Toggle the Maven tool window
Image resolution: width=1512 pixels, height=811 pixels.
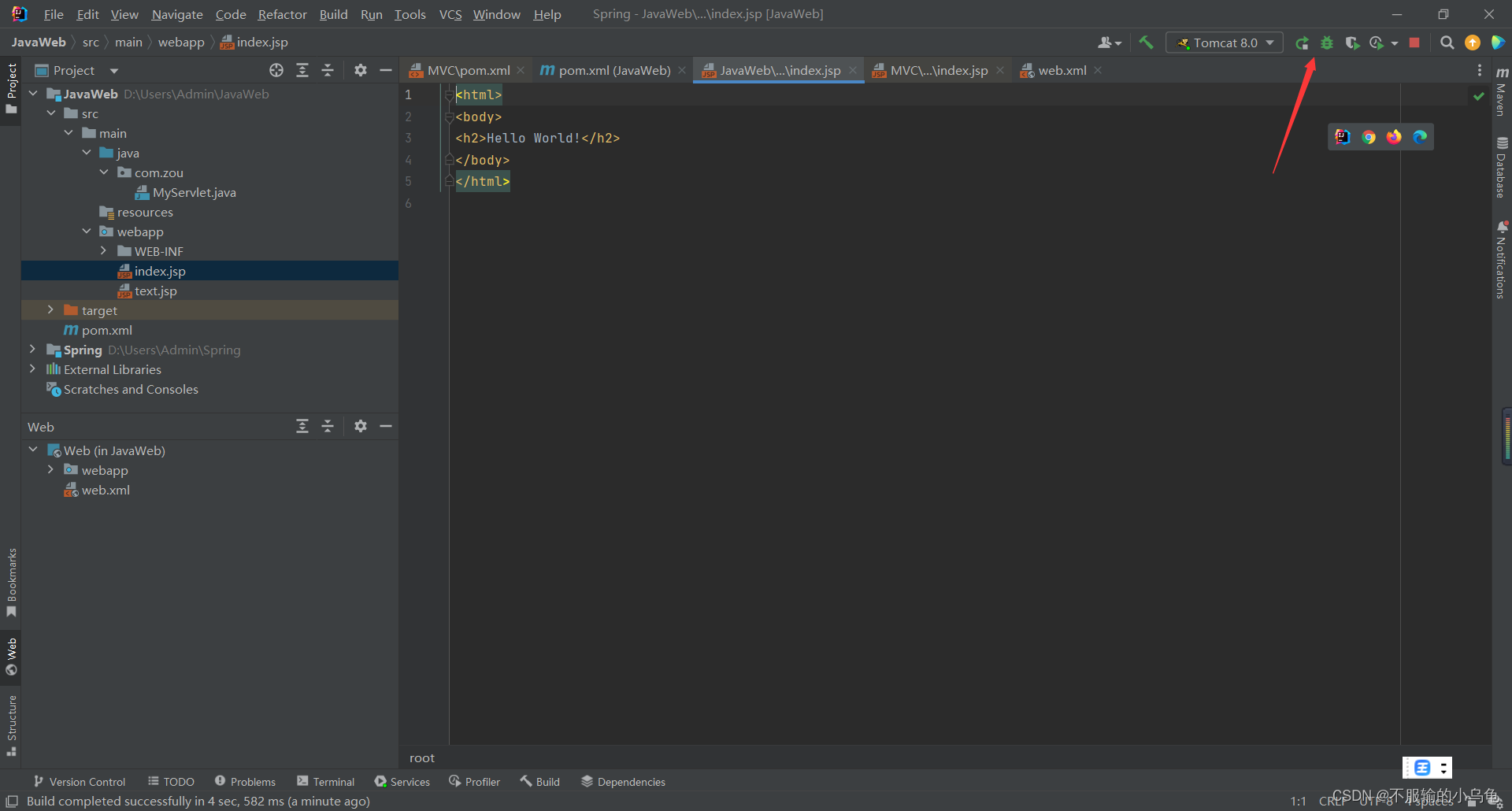point(1502,91)
